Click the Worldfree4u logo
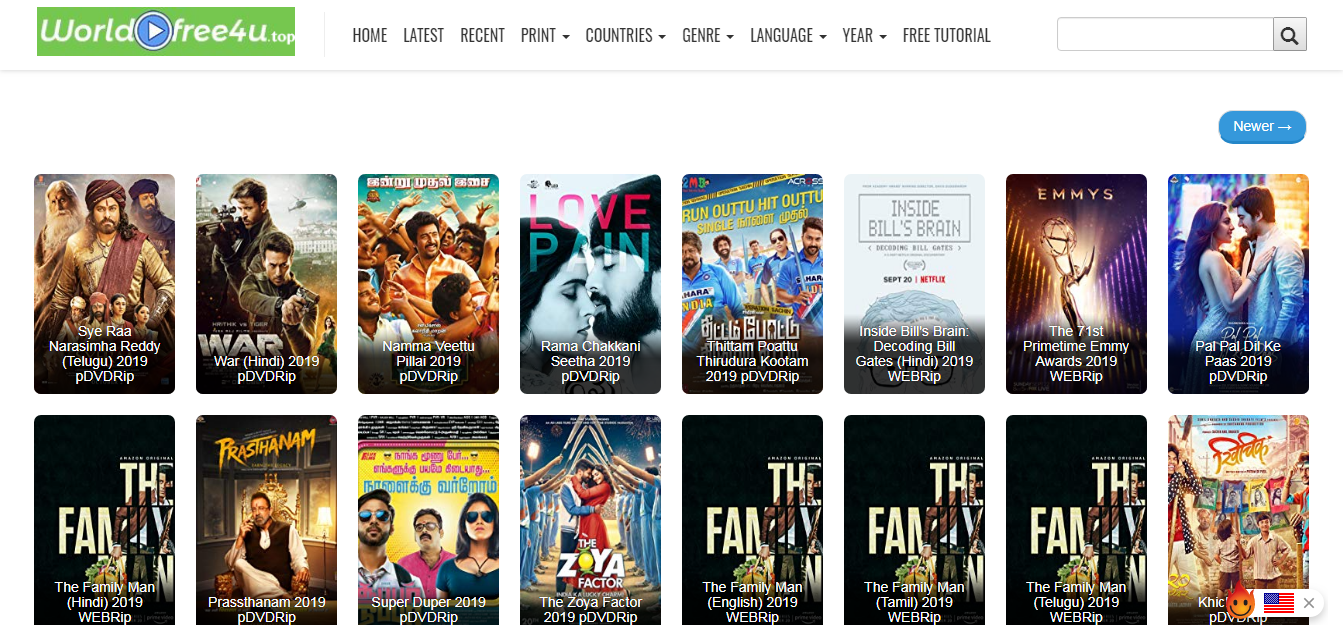The width and height of the screenshot is (1343, 625). point(166,32)
